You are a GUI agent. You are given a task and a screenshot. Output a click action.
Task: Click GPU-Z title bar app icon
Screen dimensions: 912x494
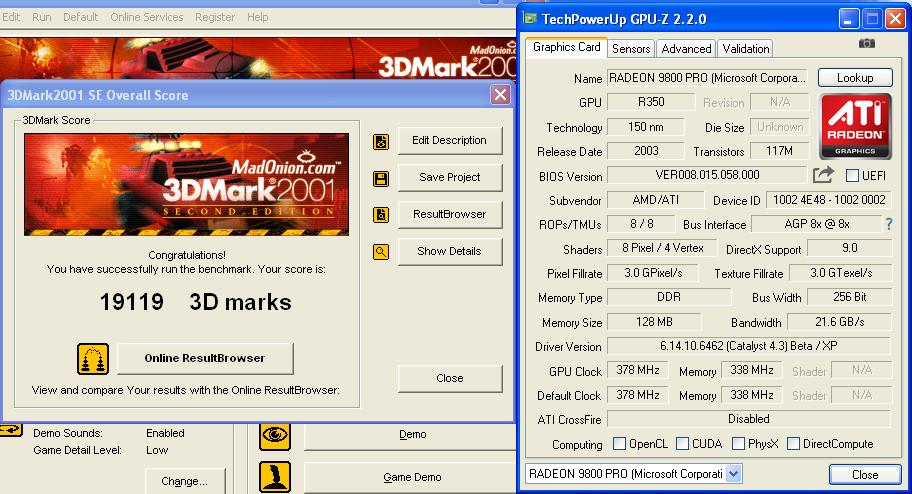point(530,19)
